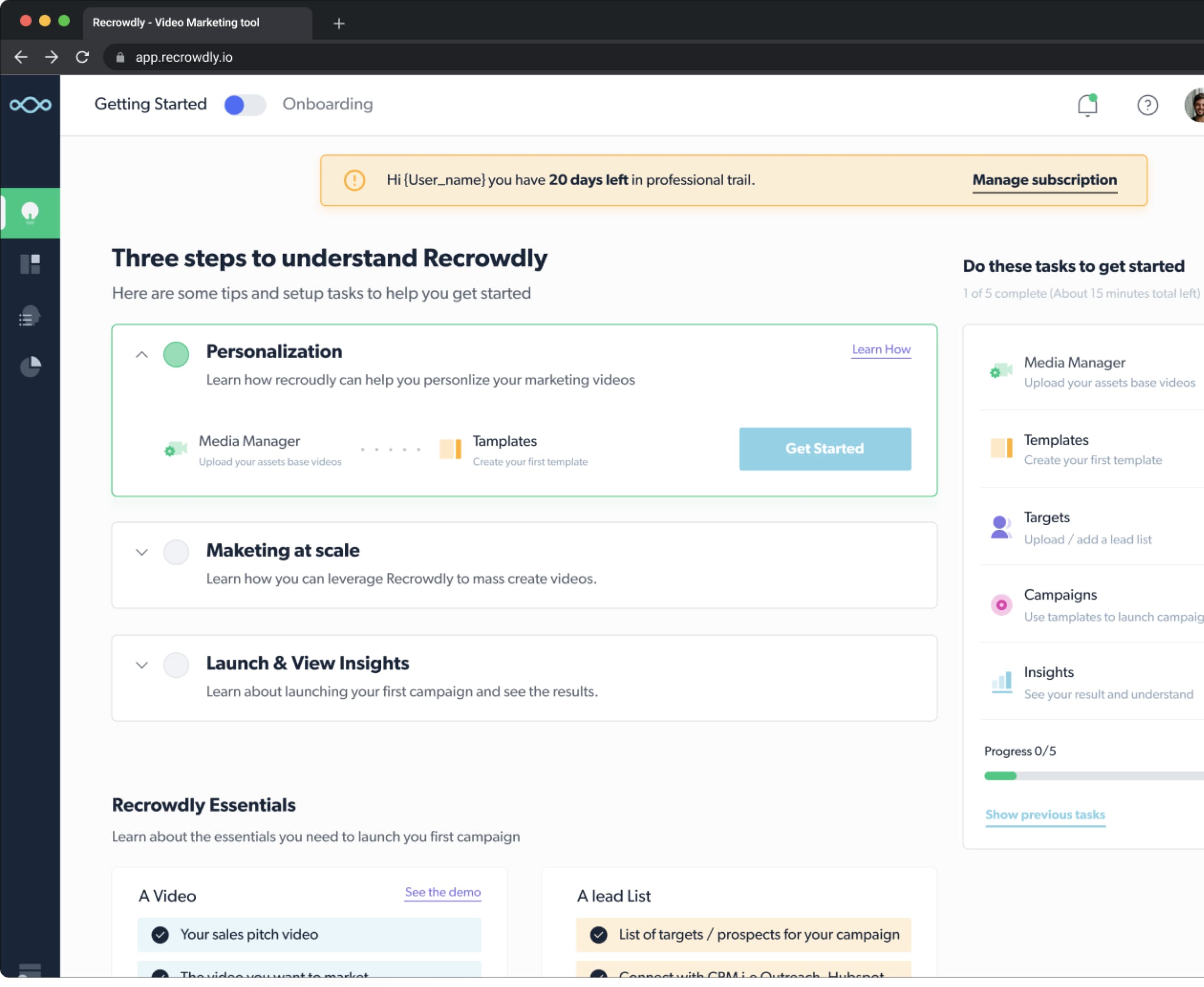
Task: Click the Targets person icon
Action: tap(1001, 527)
